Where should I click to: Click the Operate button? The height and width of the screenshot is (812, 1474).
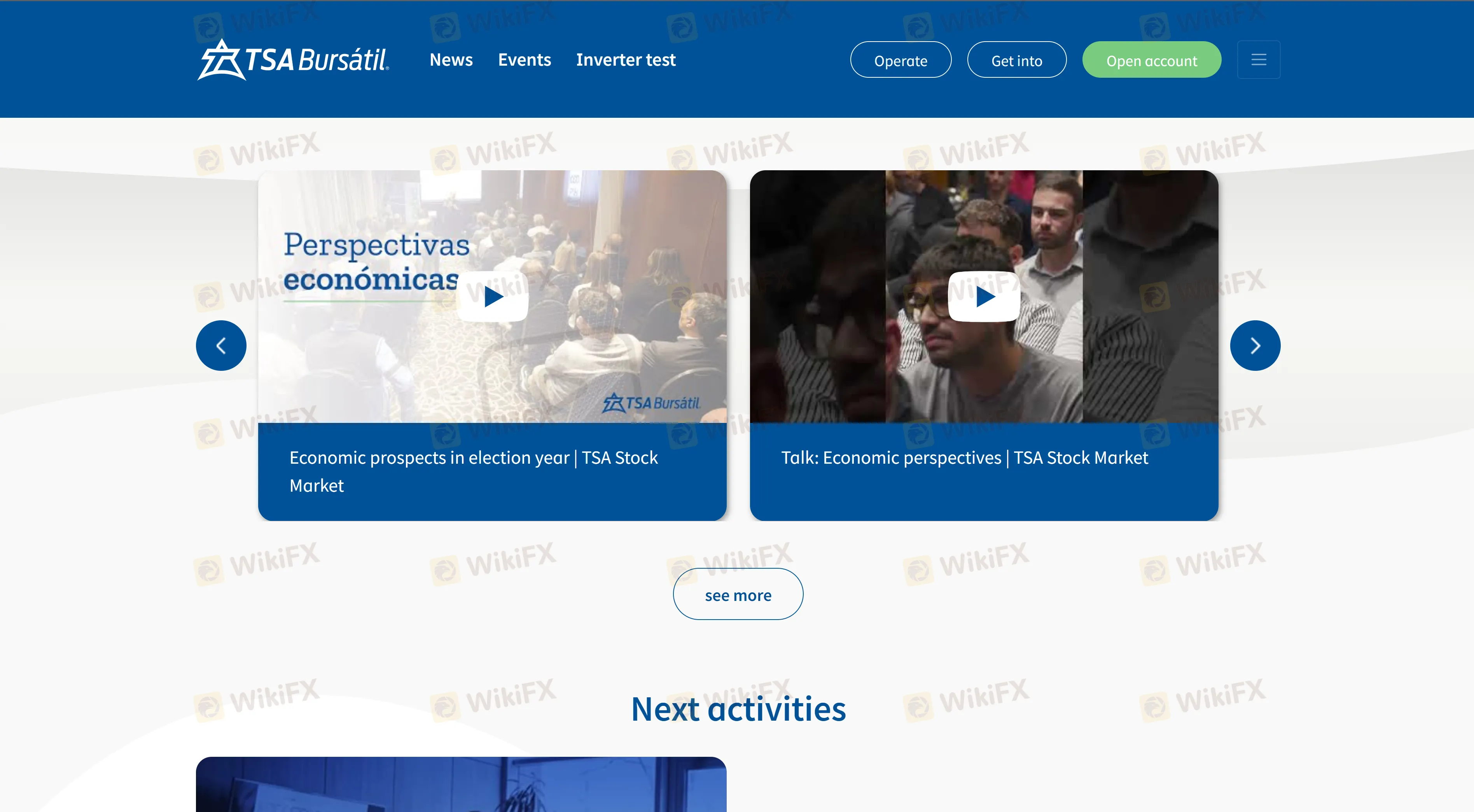900,59
